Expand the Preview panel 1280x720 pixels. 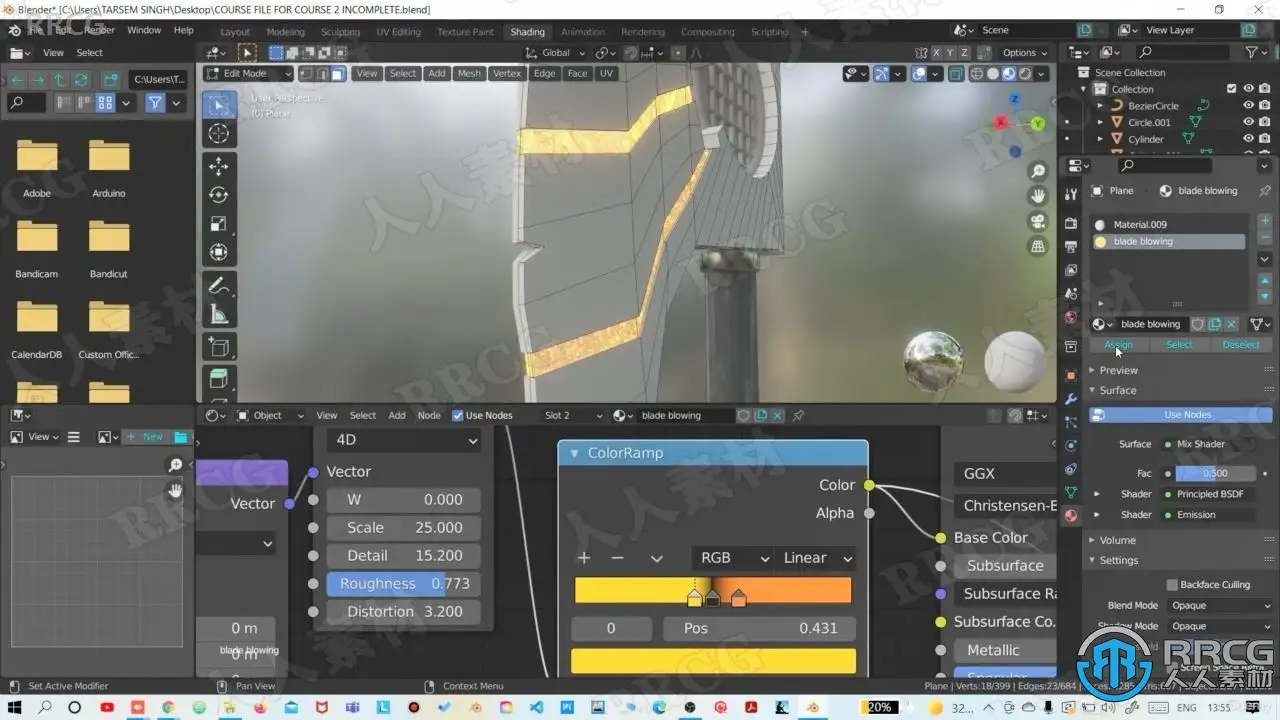tap(1118, 370)
